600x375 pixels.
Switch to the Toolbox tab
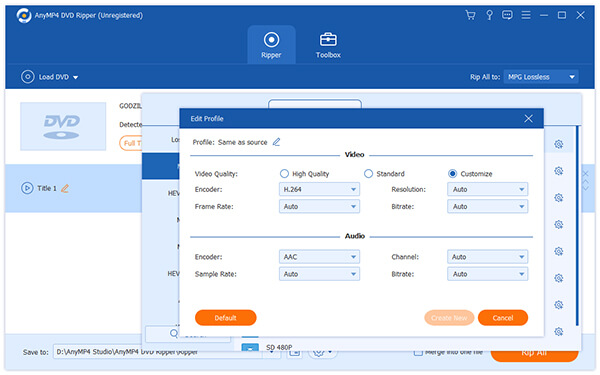pyautogui.click(x=328, y=45)
